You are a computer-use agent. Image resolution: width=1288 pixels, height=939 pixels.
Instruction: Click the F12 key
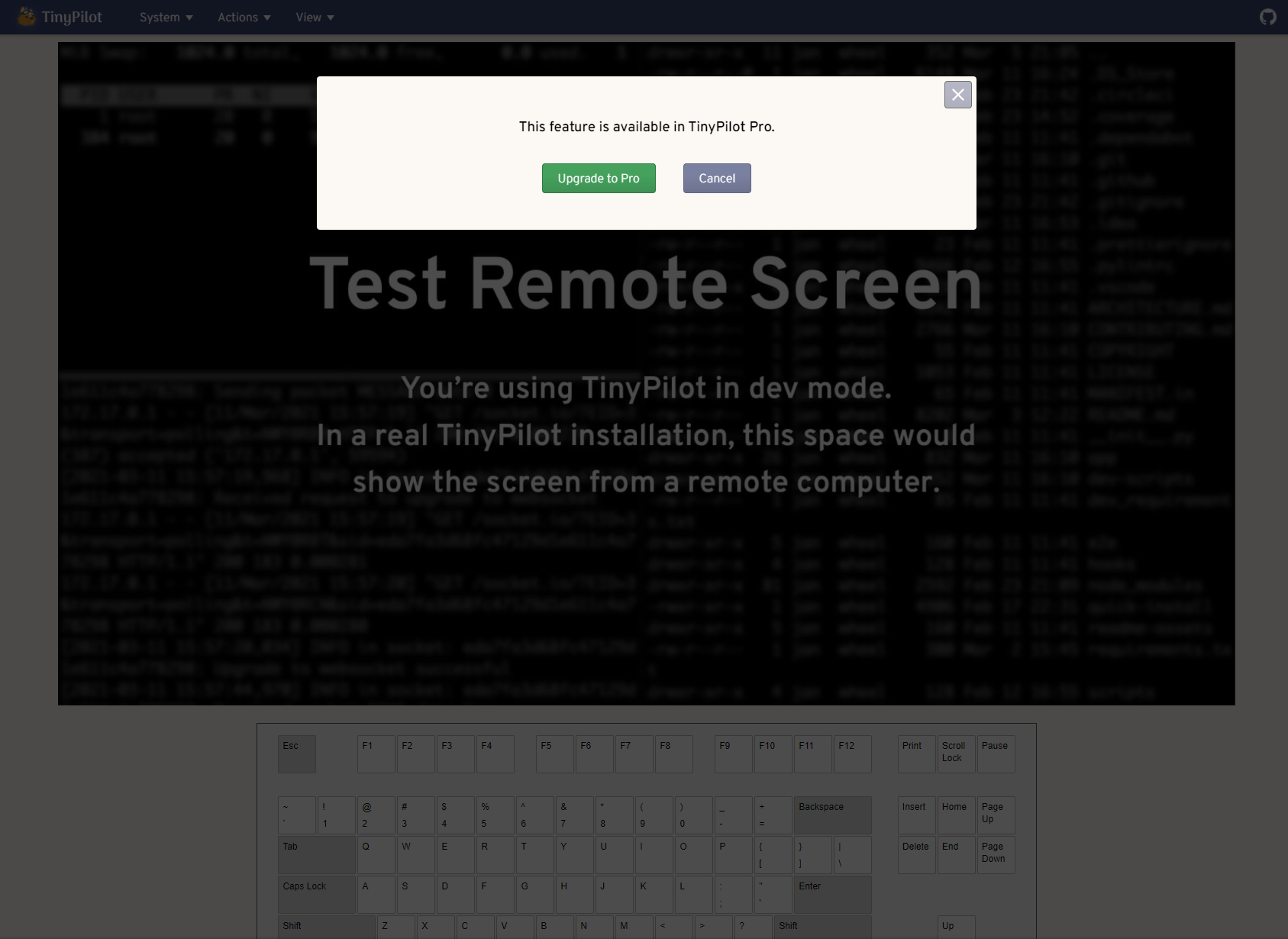coord(853,754)
